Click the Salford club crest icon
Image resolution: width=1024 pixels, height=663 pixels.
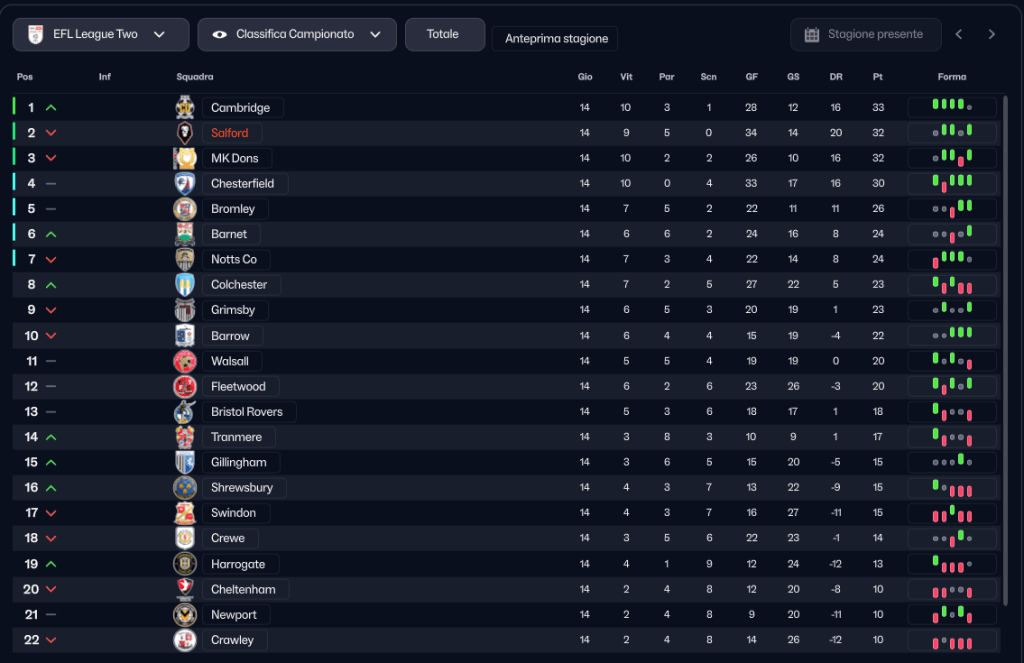[x=185, y=133]
